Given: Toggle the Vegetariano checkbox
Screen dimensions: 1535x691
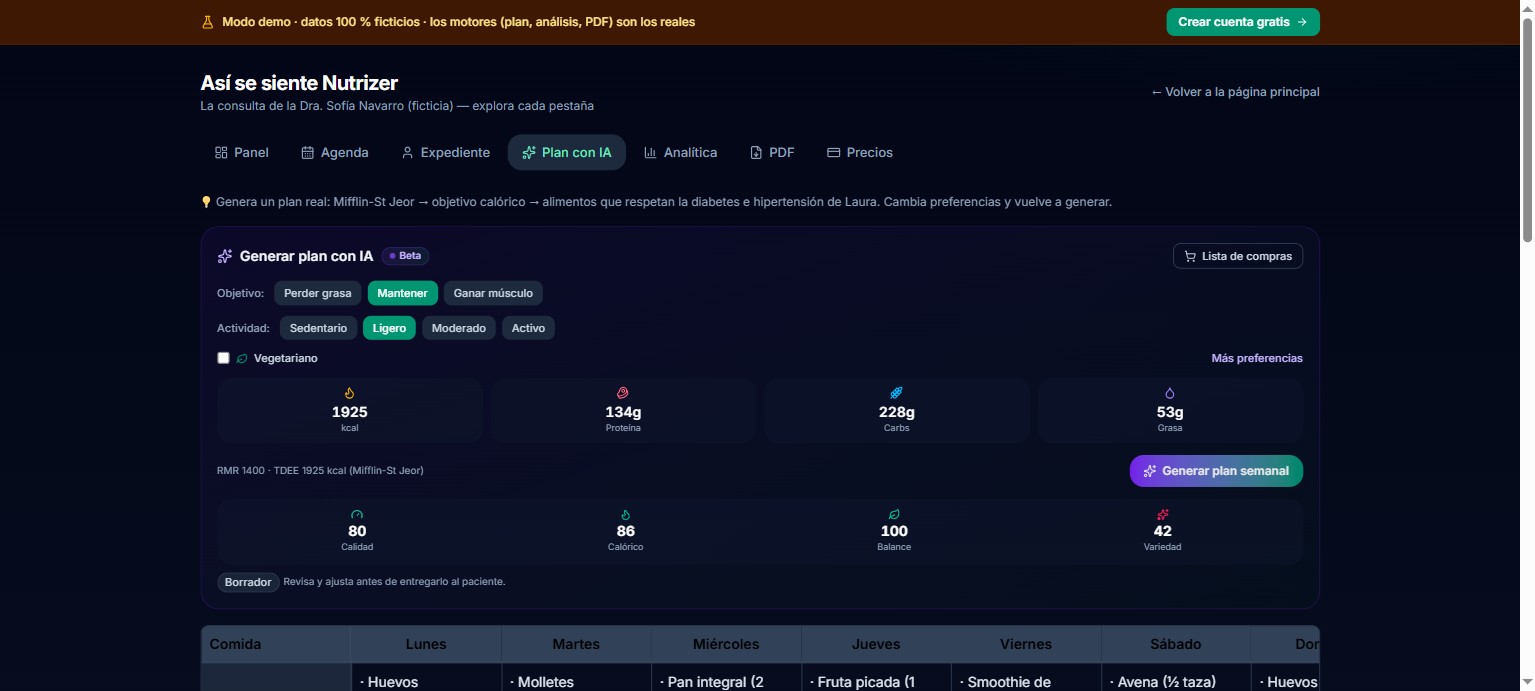Looking at the screenshot, I should 223,358.
